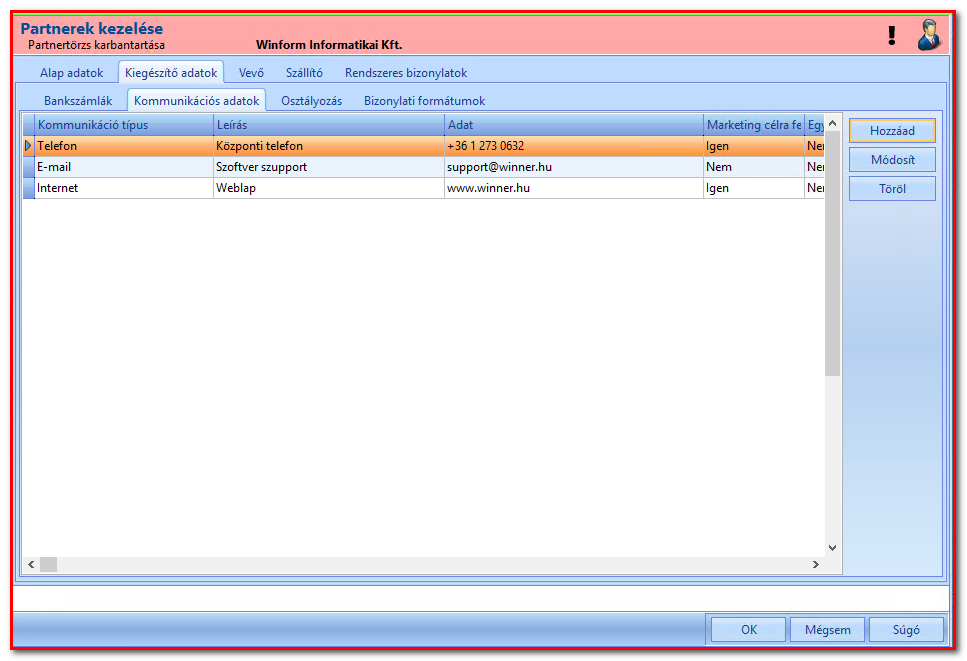Click the exclamation mark warning icon
Screen dimensions: 967x661
pos(891,35)
